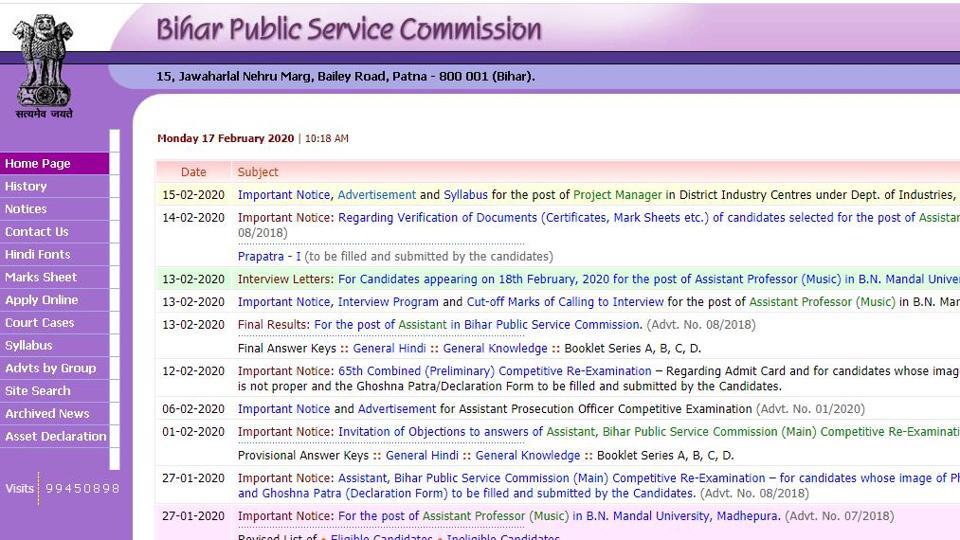Screen dimensions: 960x540
Task: Open Interview Letters link for 18th February
Action: 648,279
